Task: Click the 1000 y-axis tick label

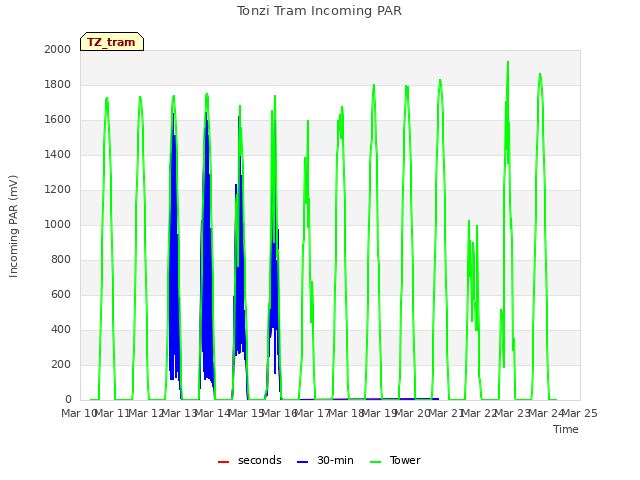Action: pyautogui.click(x=58, y=224)
